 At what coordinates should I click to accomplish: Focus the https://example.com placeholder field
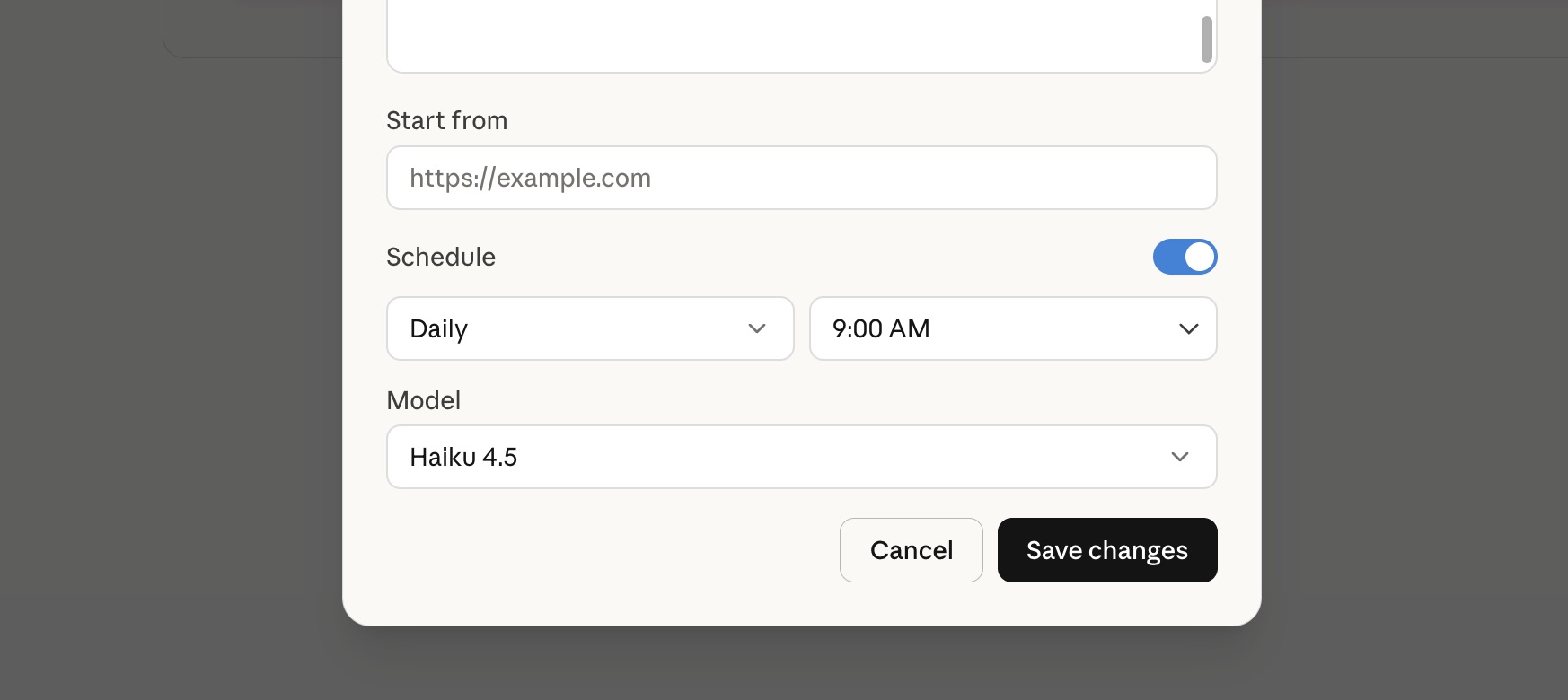click(x=801, y=178)
